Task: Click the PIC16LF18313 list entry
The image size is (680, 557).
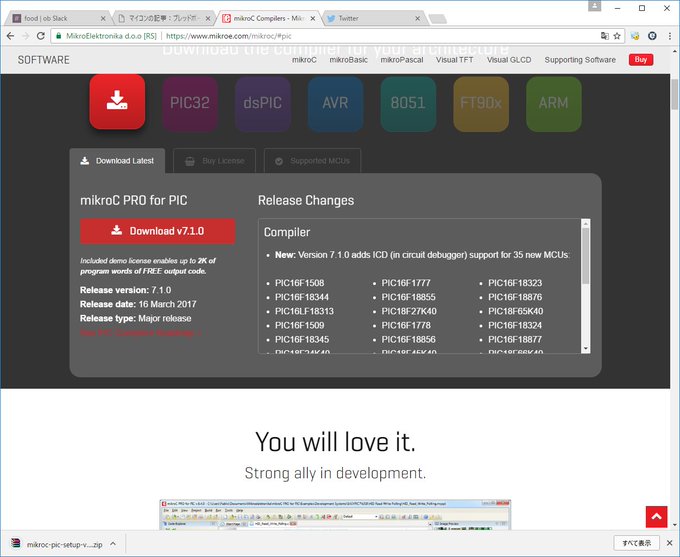Action: [x=304, y=311]
